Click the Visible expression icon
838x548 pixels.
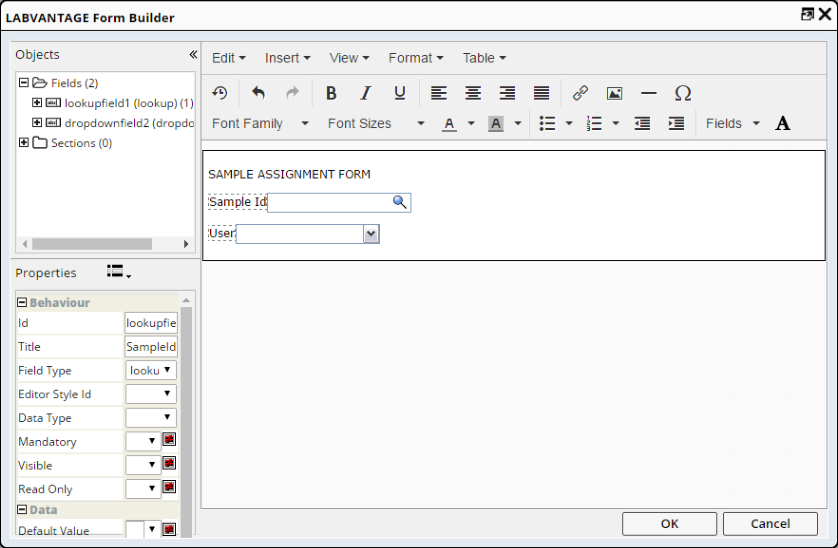point(169,463)
